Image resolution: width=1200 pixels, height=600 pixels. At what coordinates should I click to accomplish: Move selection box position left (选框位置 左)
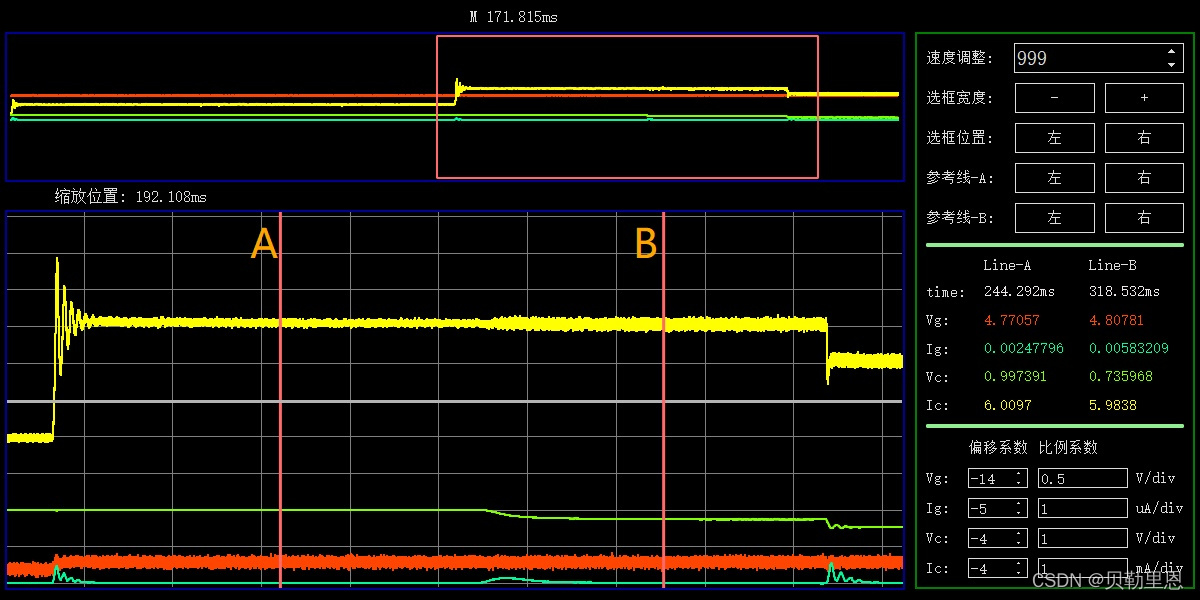point(1054,138)
